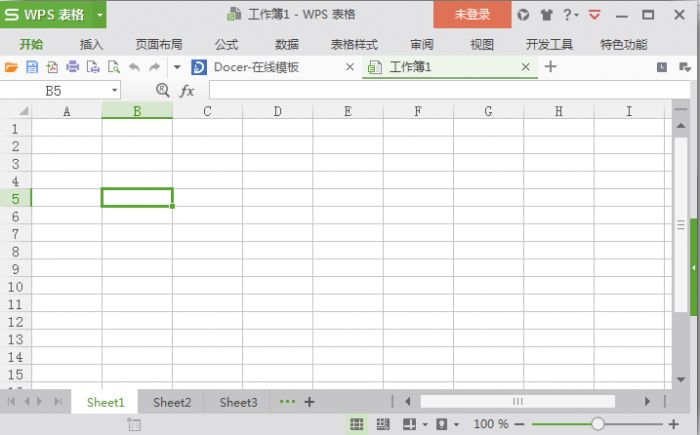The width and height of the screenshot is (700, 435).
Task: Click the zoom in plus button
Action: click(x=674, y=424)
